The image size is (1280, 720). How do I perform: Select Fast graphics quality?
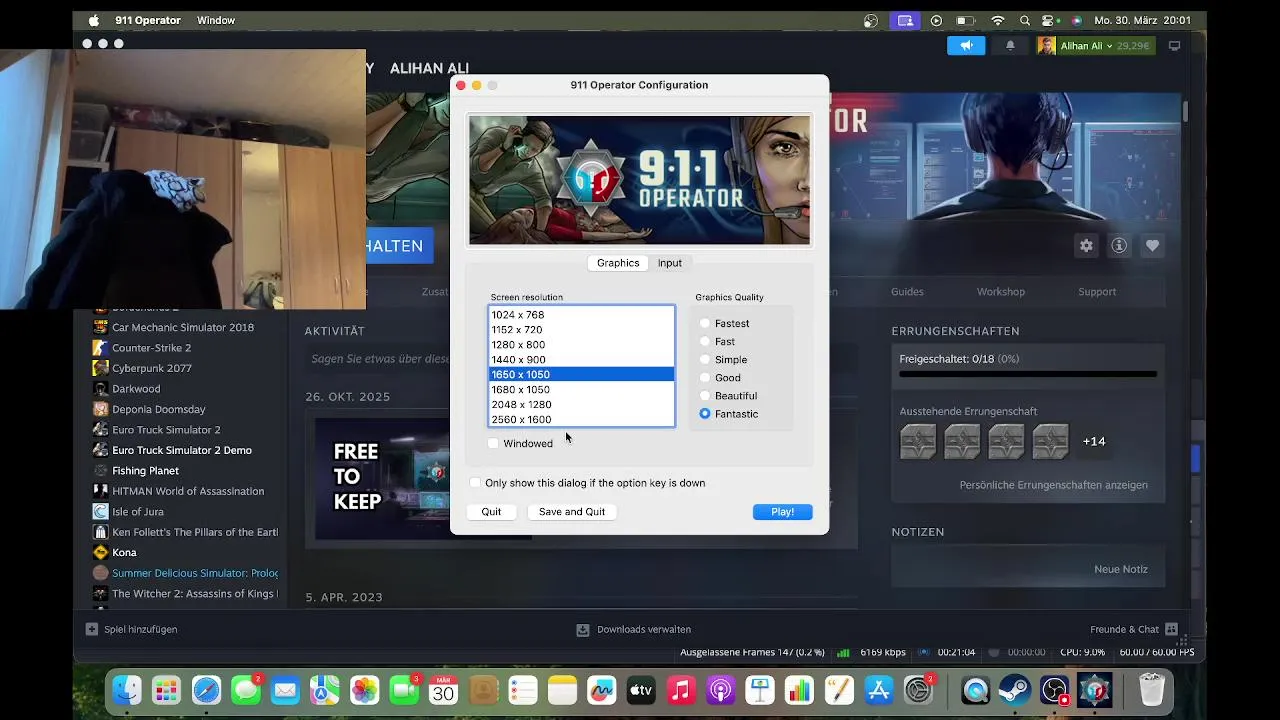(x=705, y=341)
